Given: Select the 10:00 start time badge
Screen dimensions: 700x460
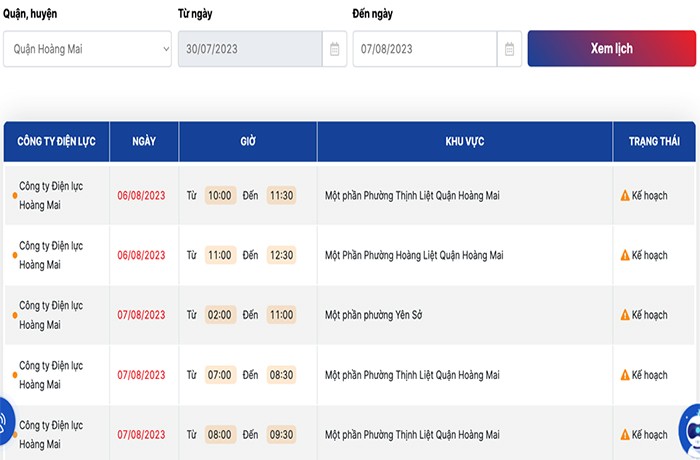Looking at the screenshot, I should 220,195.
